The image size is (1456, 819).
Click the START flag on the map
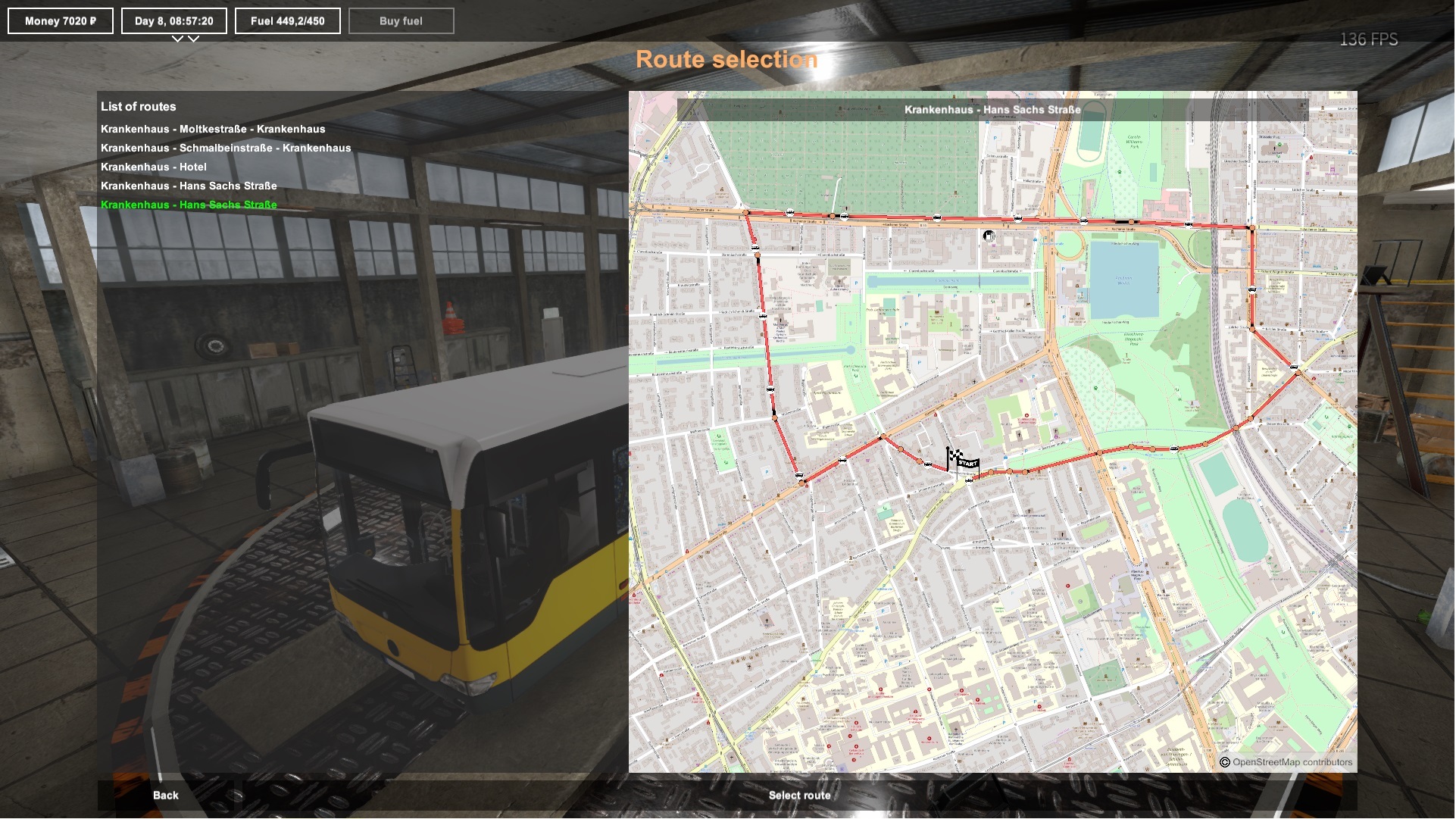point(968,463)
